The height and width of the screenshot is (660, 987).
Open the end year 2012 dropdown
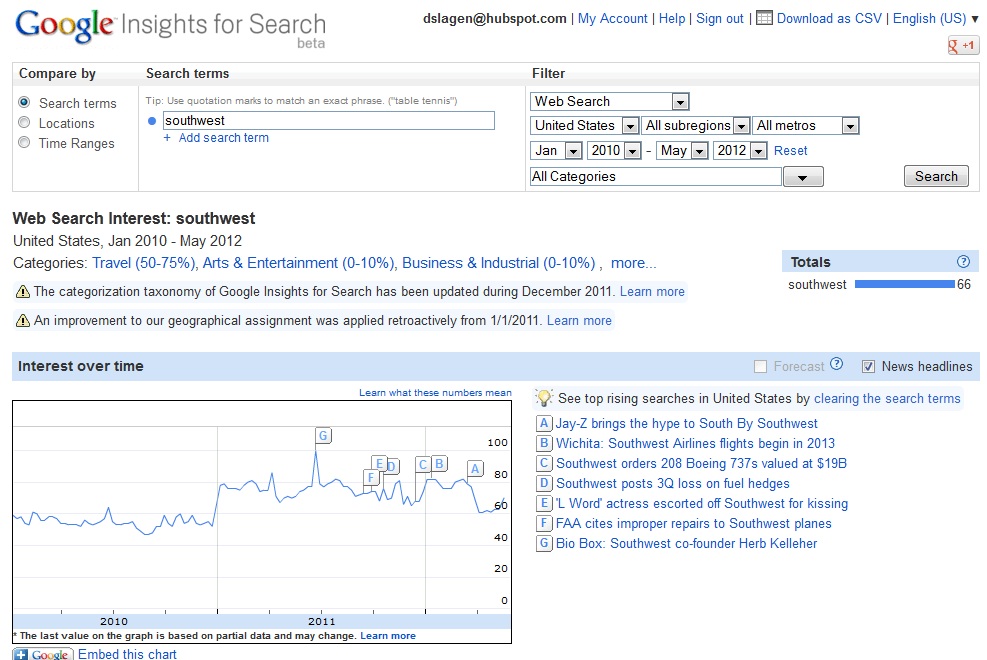tap(740, 150)
